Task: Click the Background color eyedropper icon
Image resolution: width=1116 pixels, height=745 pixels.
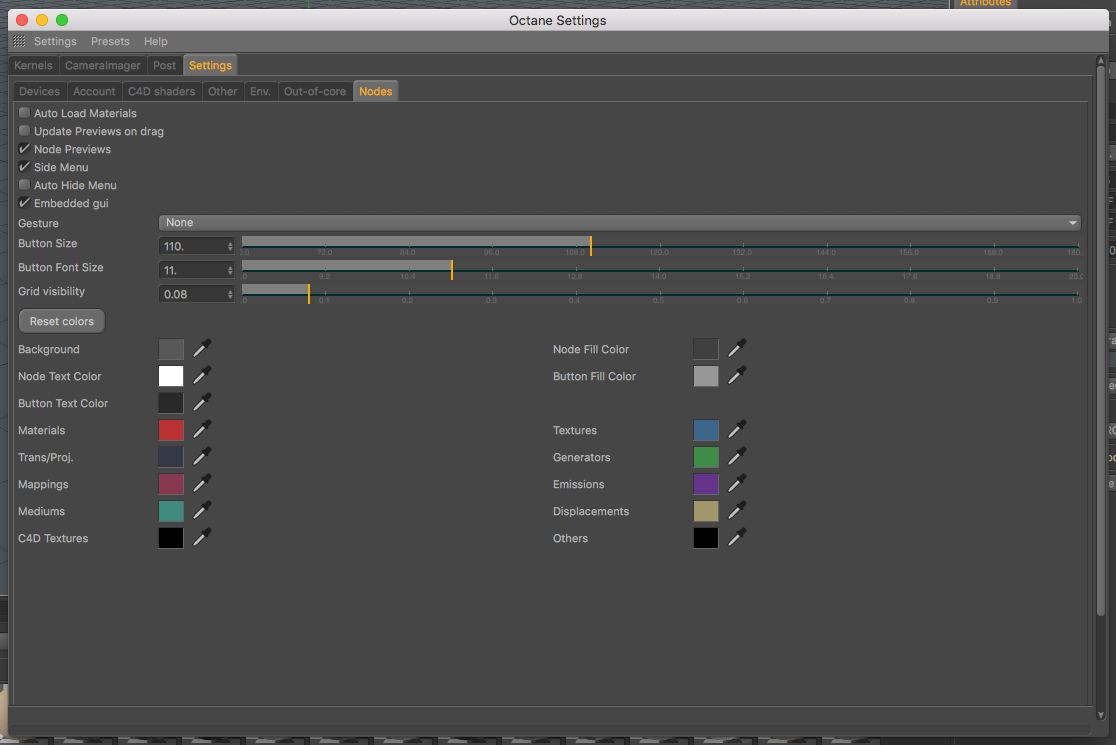Action: (x=202, y=349)
